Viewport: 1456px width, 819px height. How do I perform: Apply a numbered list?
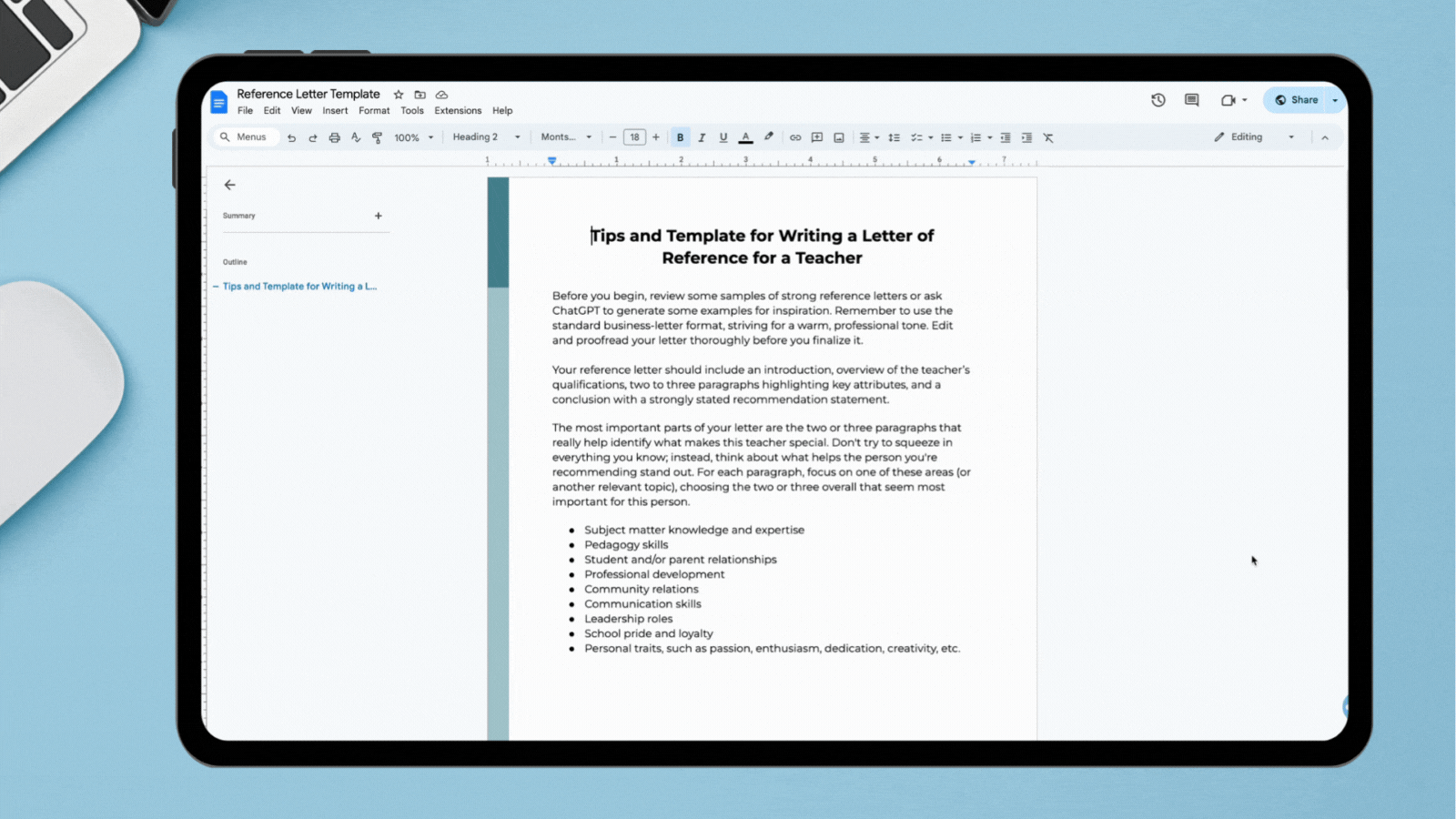976,137
